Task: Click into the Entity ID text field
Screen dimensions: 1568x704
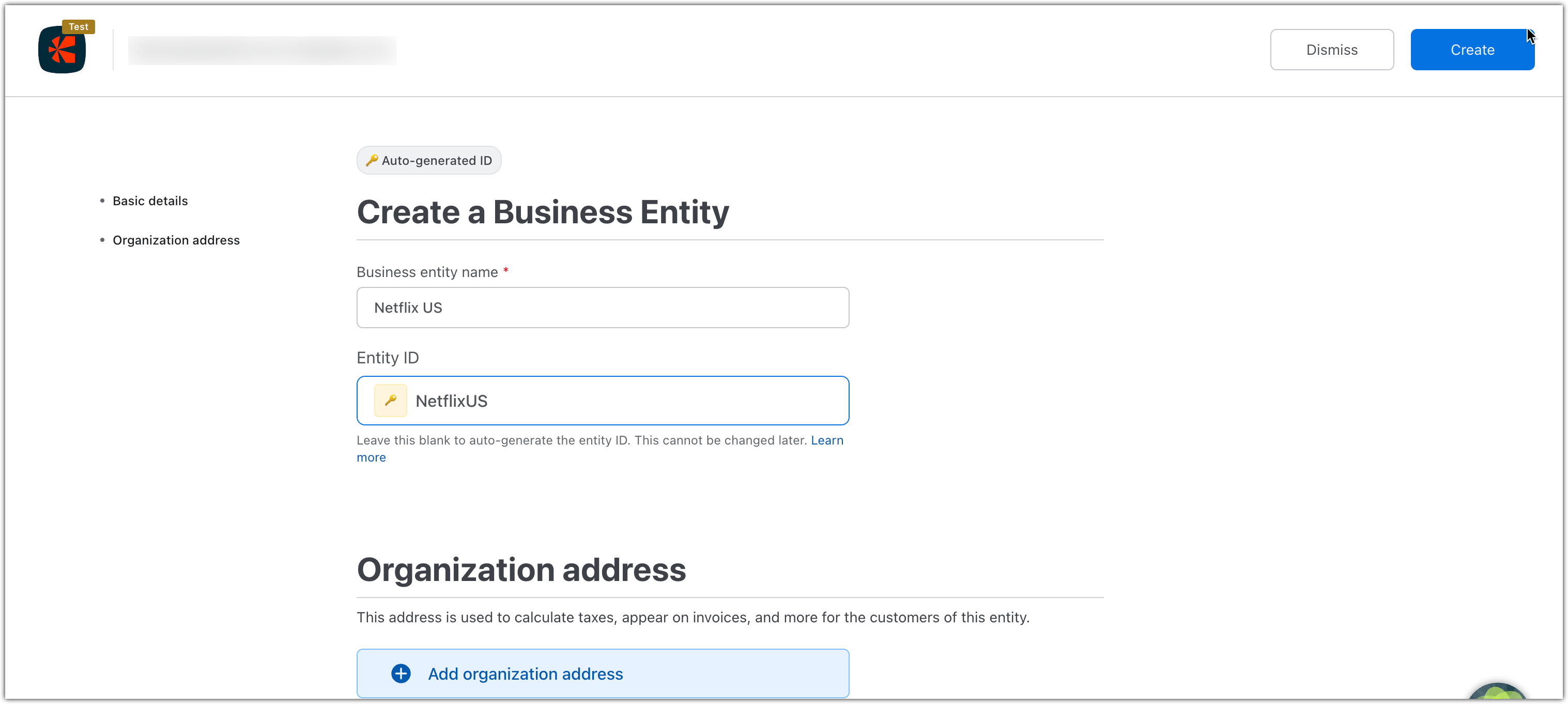Action: click(627, 401)
